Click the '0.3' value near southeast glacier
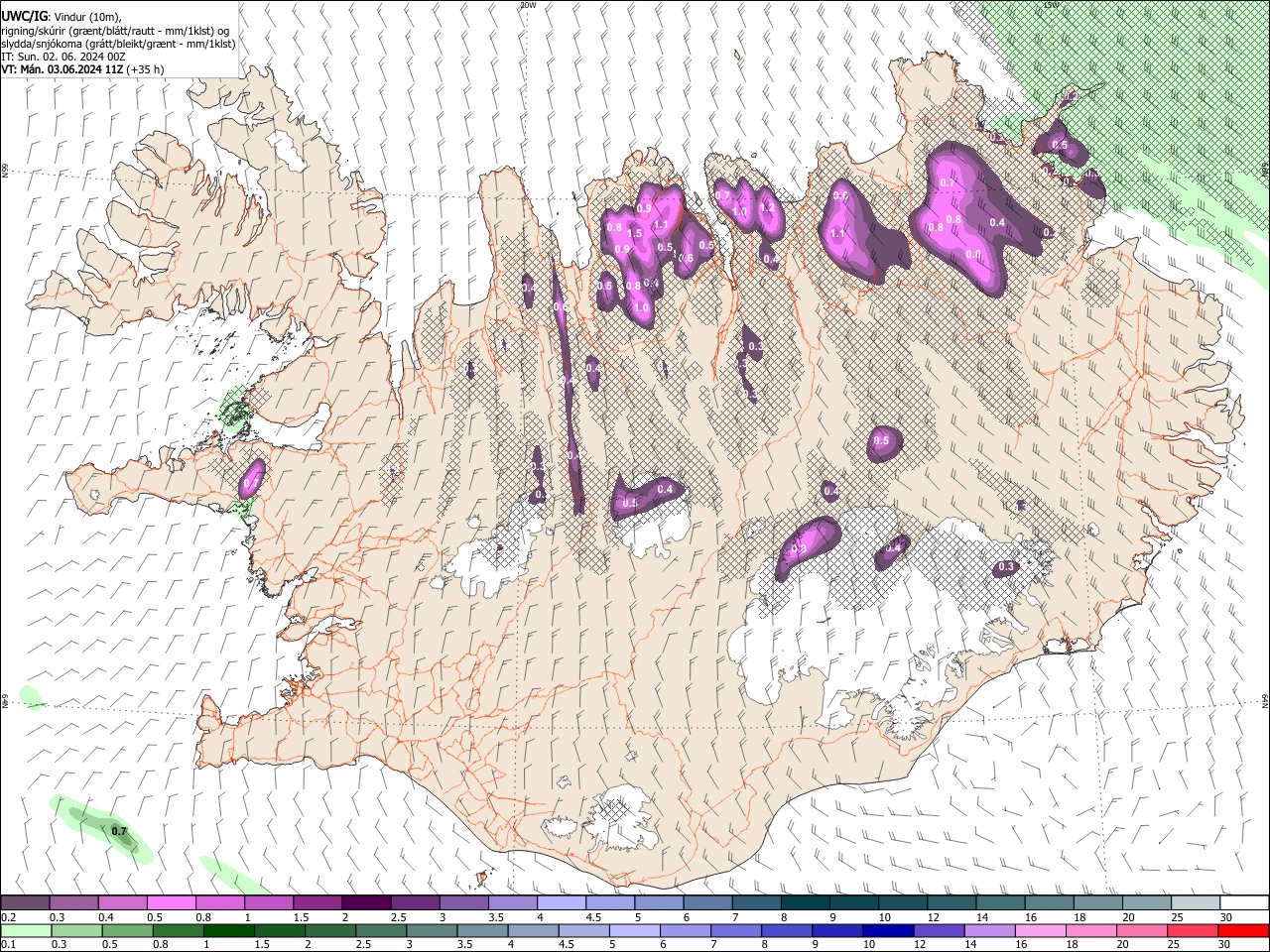This screenshot has width=1270, height=952. pyautogui.click(x=1006, y=567)
